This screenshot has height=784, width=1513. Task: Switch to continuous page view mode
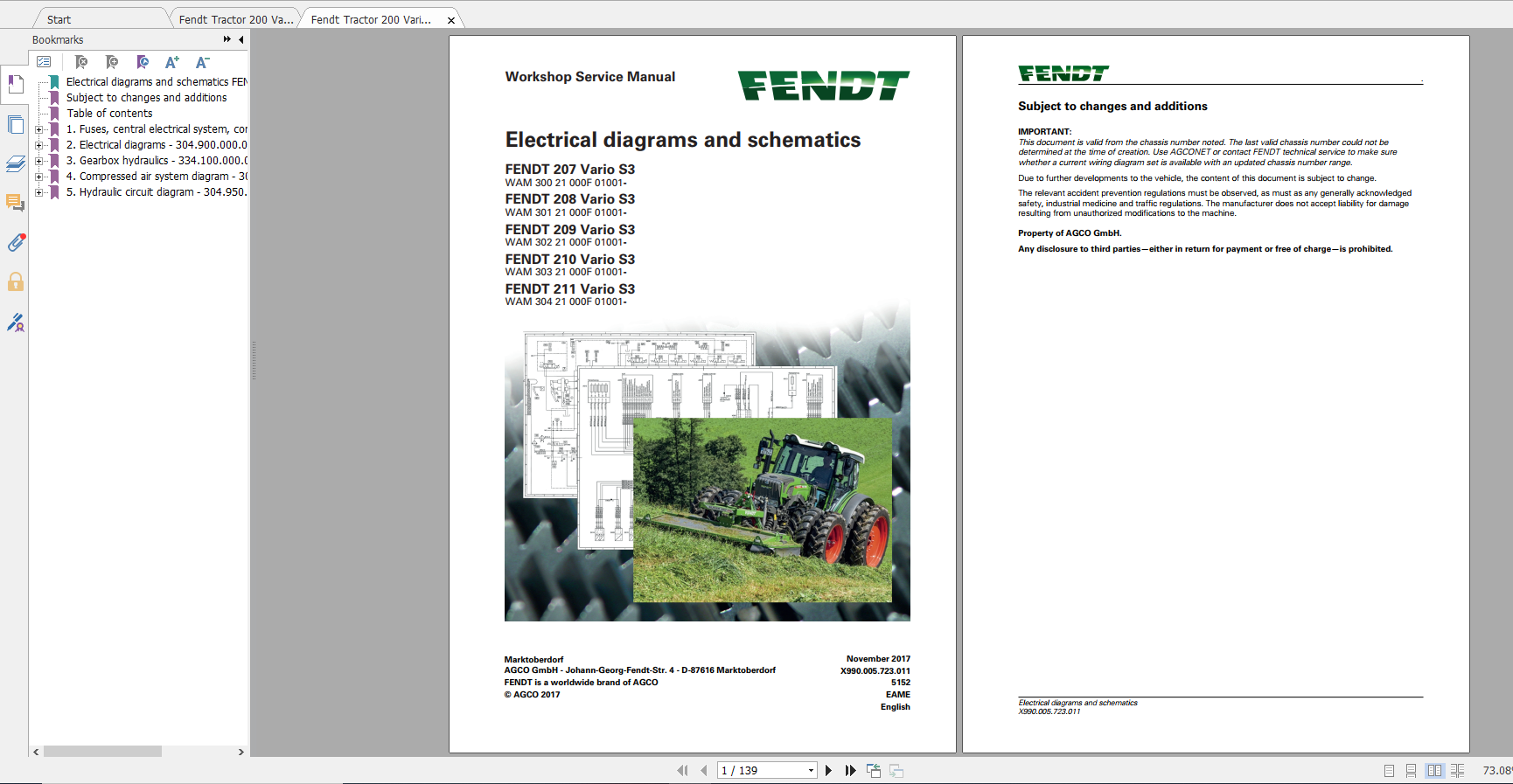point(1411,770)
